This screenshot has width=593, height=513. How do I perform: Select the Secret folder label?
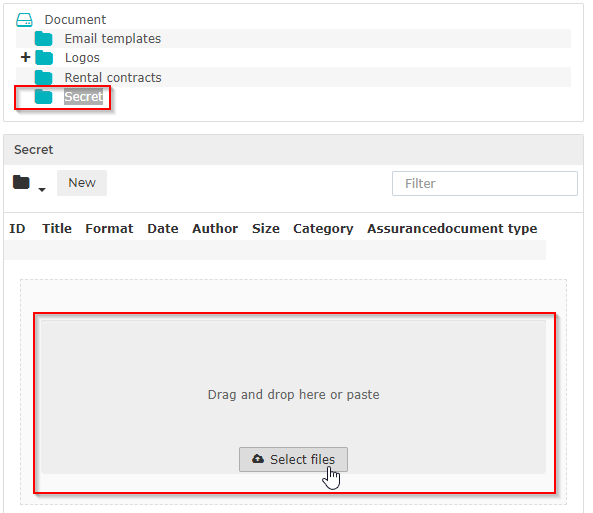pyautogui.click(x=84, y=97)
